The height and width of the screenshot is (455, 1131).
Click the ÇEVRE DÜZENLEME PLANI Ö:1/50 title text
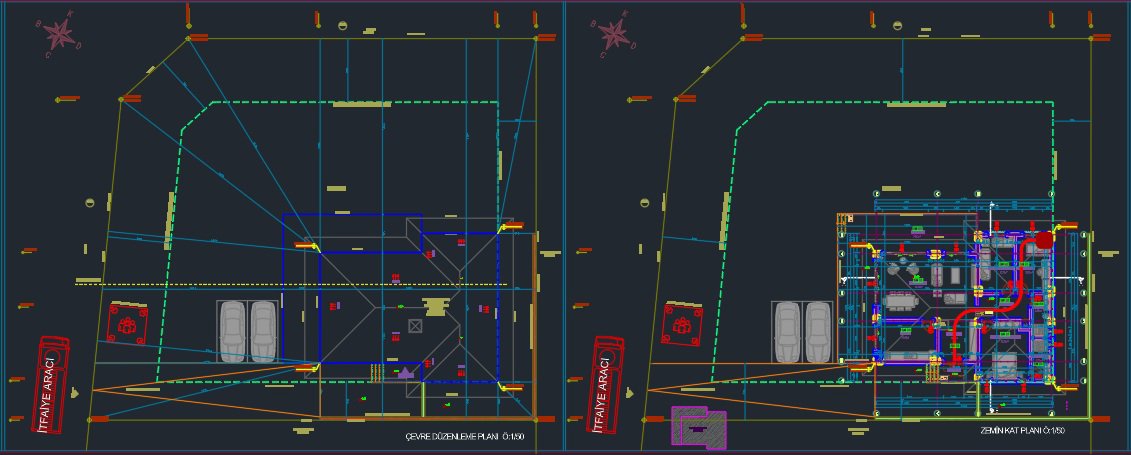coord(464,437)
